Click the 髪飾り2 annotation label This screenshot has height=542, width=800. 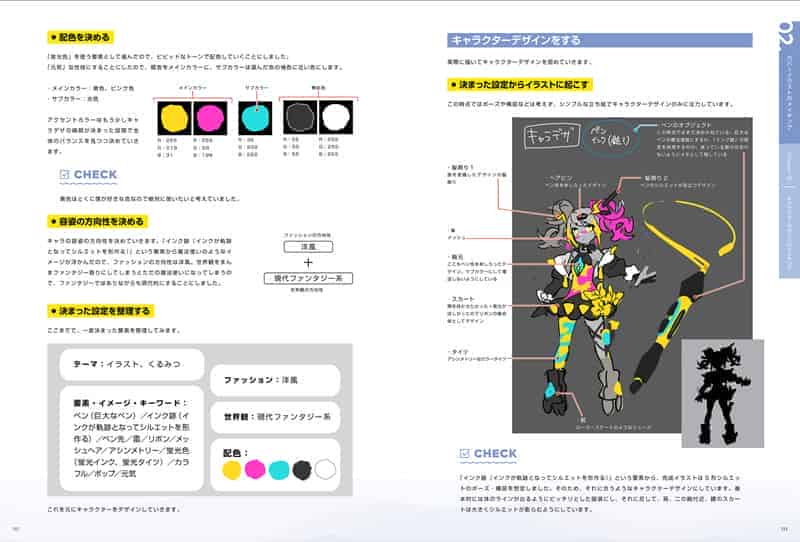656,178
